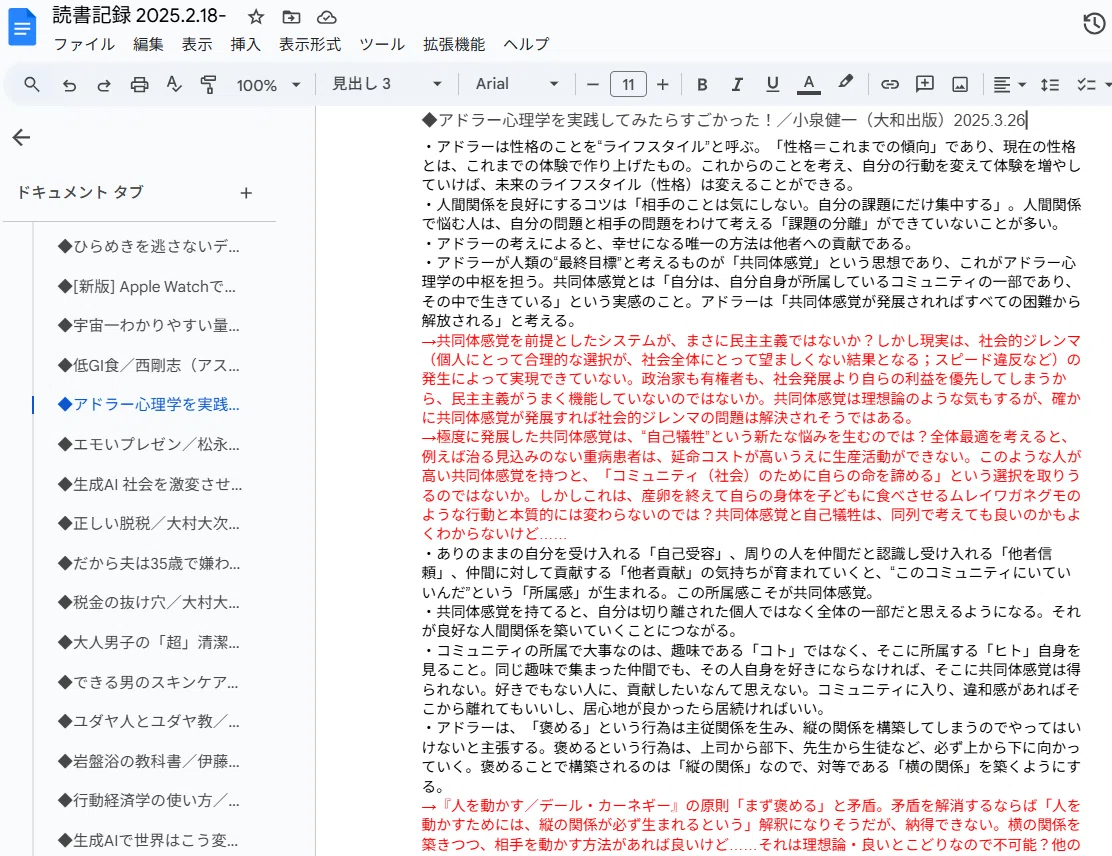1112x856 pixels.
Task: Toggle underline formatting
Action: click(x=772, y=84)
